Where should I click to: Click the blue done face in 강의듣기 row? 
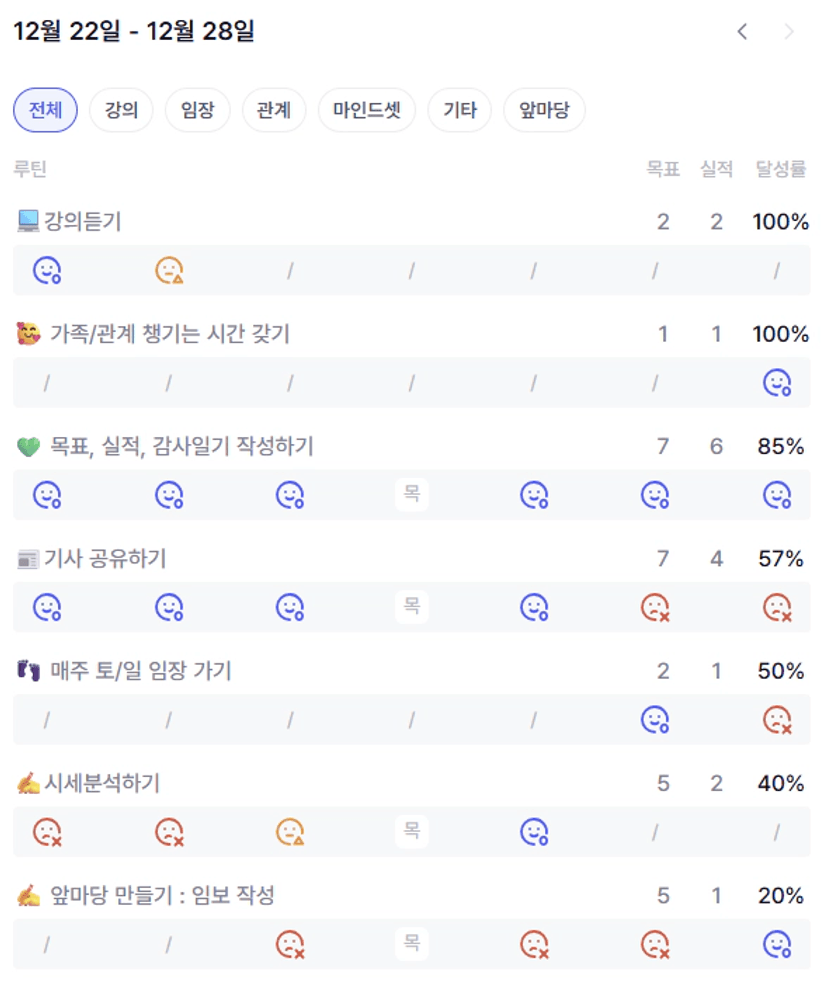point(47,270)
